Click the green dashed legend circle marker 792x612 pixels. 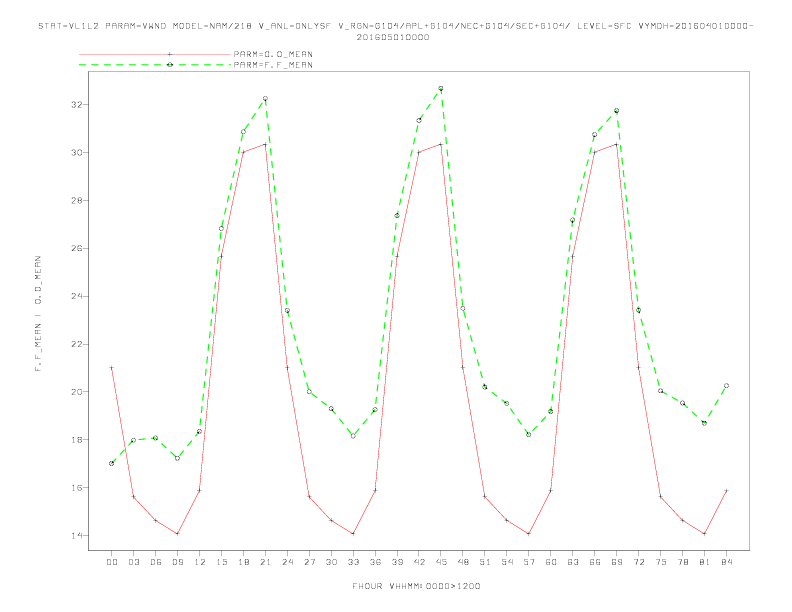pyautogui.click(x=170, y=65)
